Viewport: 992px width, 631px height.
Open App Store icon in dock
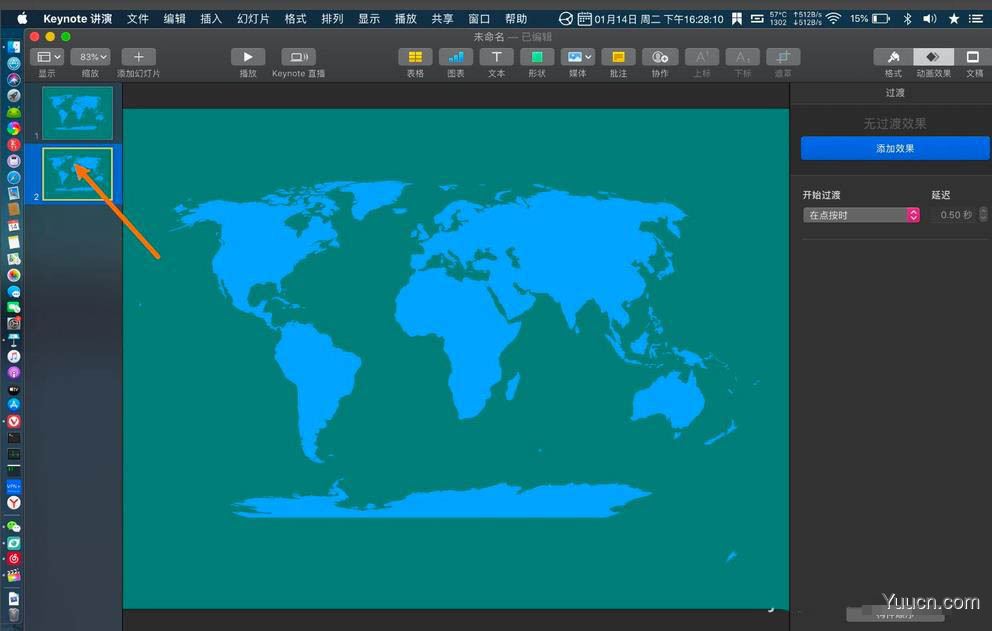pyautogui.click(x=14, y=405)
